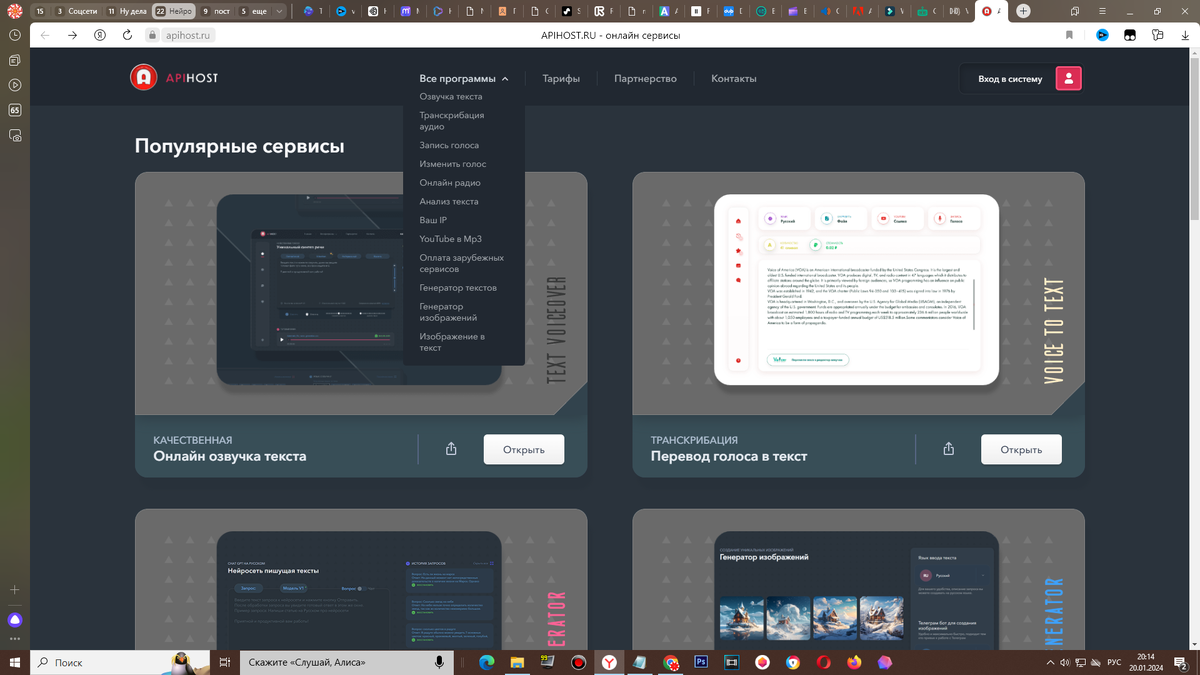Launch Yandex Browser from the taskbar
Image resolution: width=1200 pixels, height=675 pixels.
point(609,662)
